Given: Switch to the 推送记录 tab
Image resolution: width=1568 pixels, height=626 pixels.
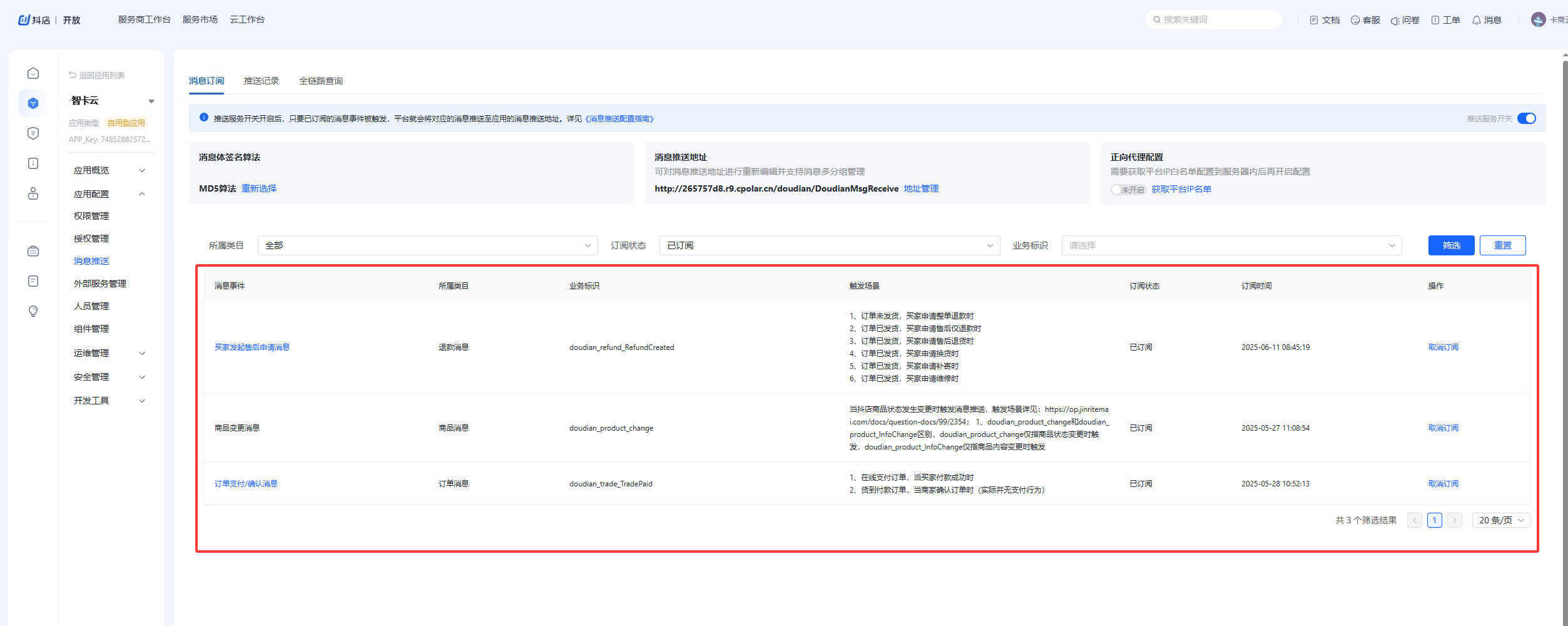Looking at the screenshot, I should tap(261, 81).
